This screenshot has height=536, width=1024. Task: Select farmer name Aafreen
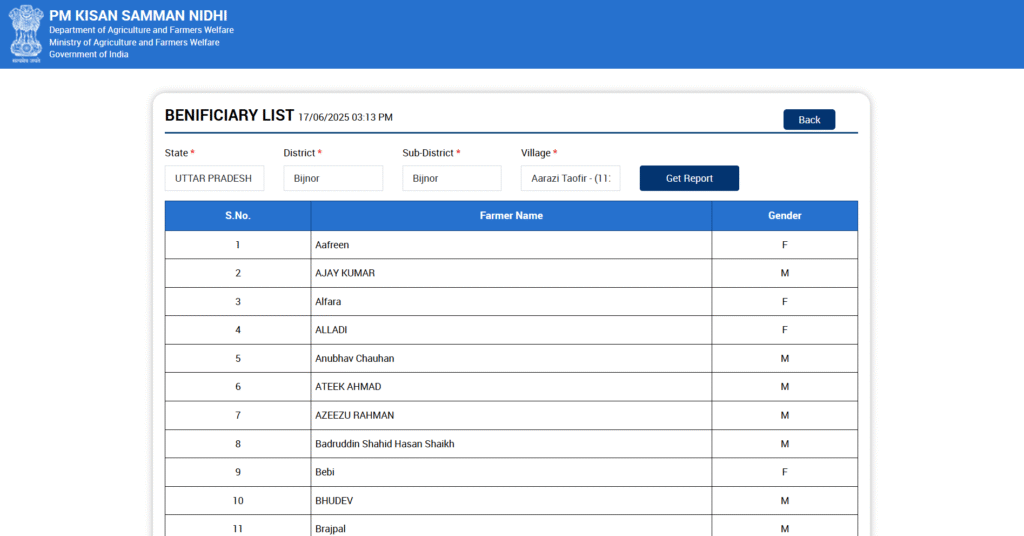coord(332,245)
